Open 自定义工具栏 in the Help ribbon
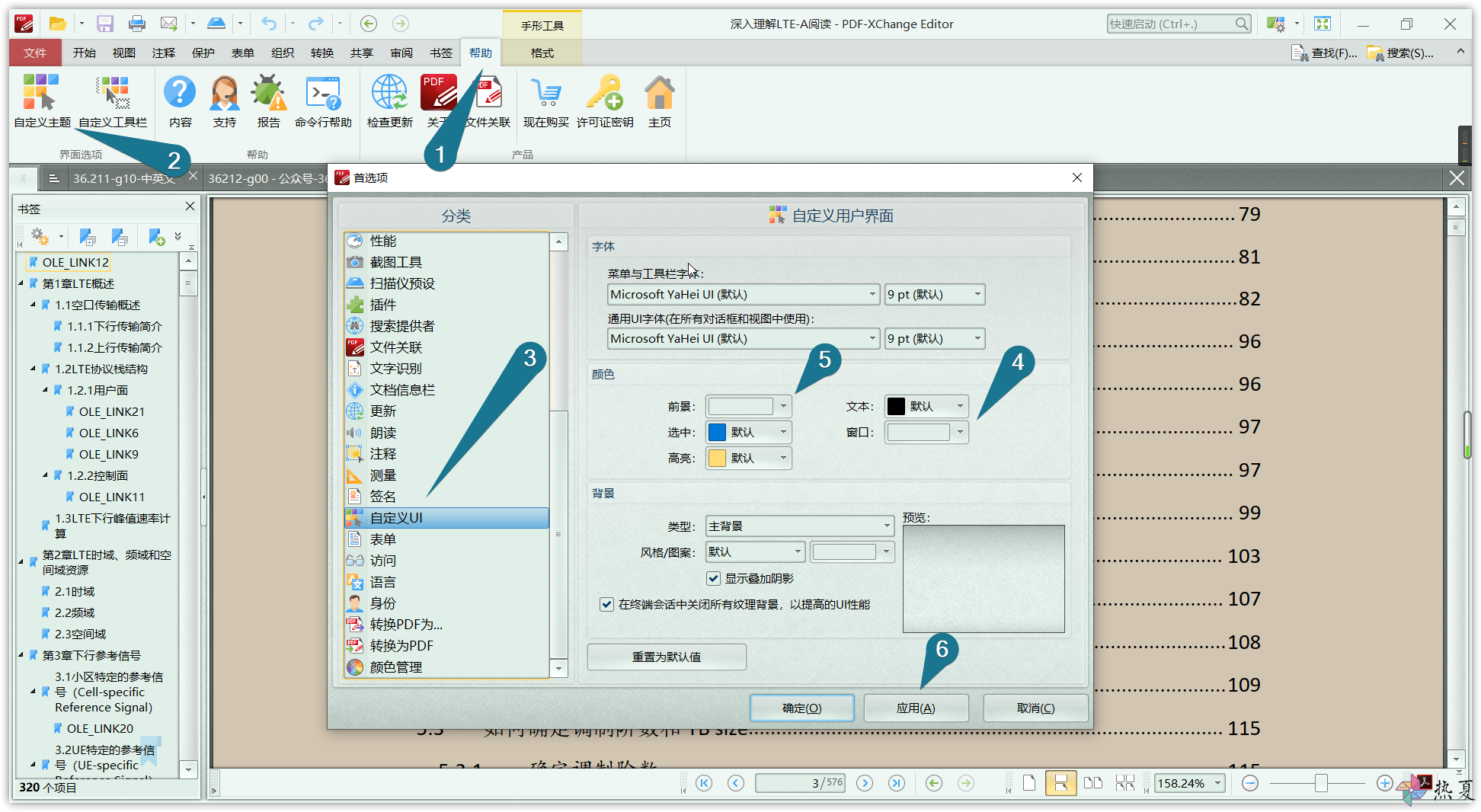The height and width of the screenshot is (812, 1481). coord(113,101)
